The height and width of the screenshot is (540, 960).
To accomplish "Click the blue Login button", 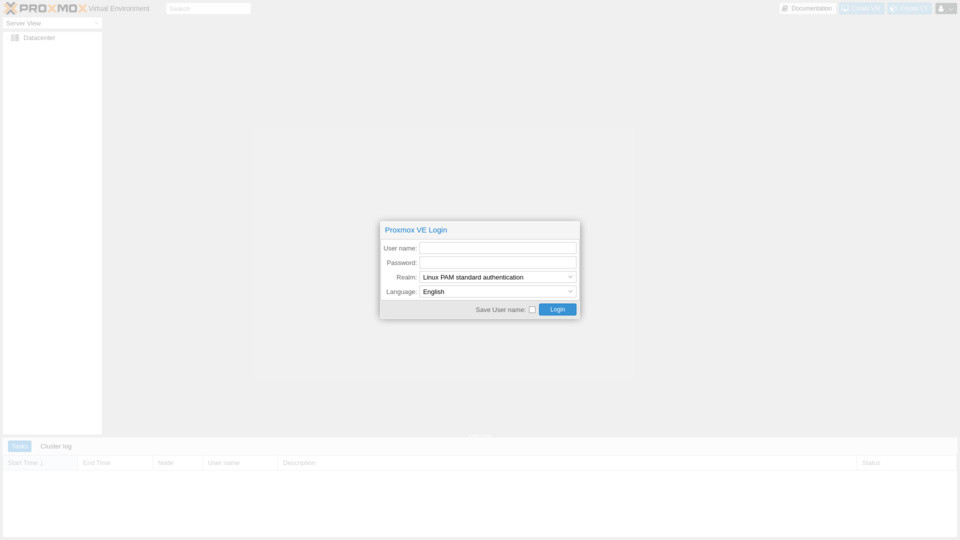I will 557,310.
